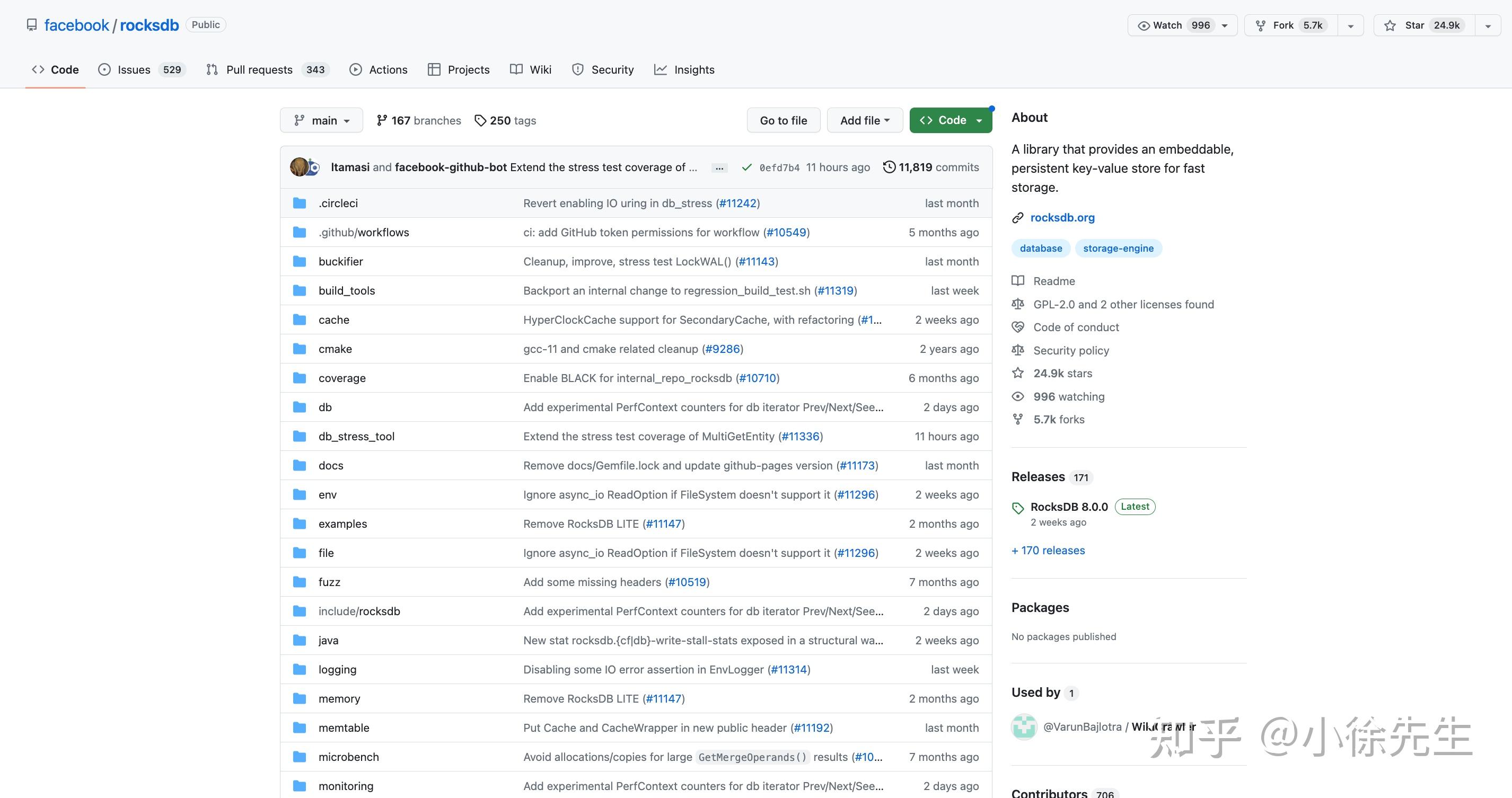Open the .circleci folder icon
The height and width of the screenshot is (798, 1512).
pyautogui.click(x=300, y=203)
